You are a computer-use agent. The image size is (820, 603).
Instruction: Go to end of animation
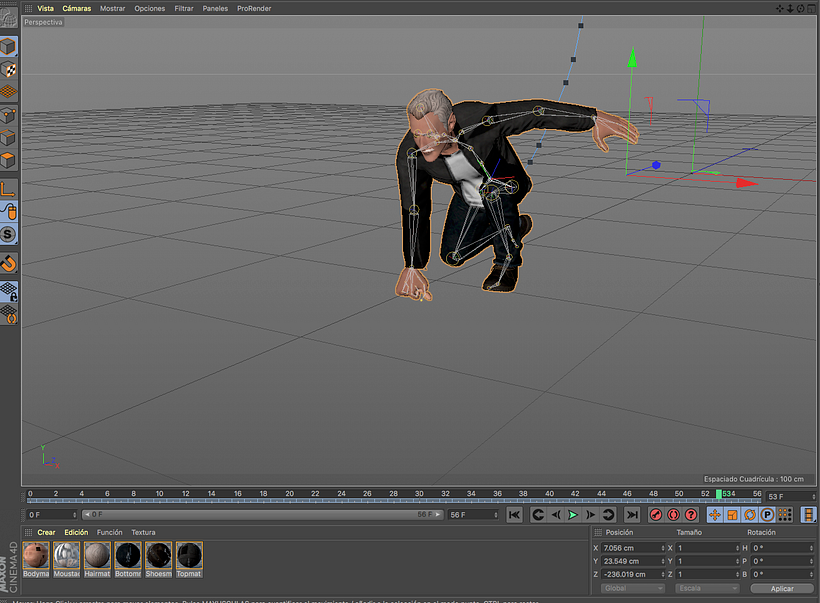pyautogui.click(x=632, y=515)
